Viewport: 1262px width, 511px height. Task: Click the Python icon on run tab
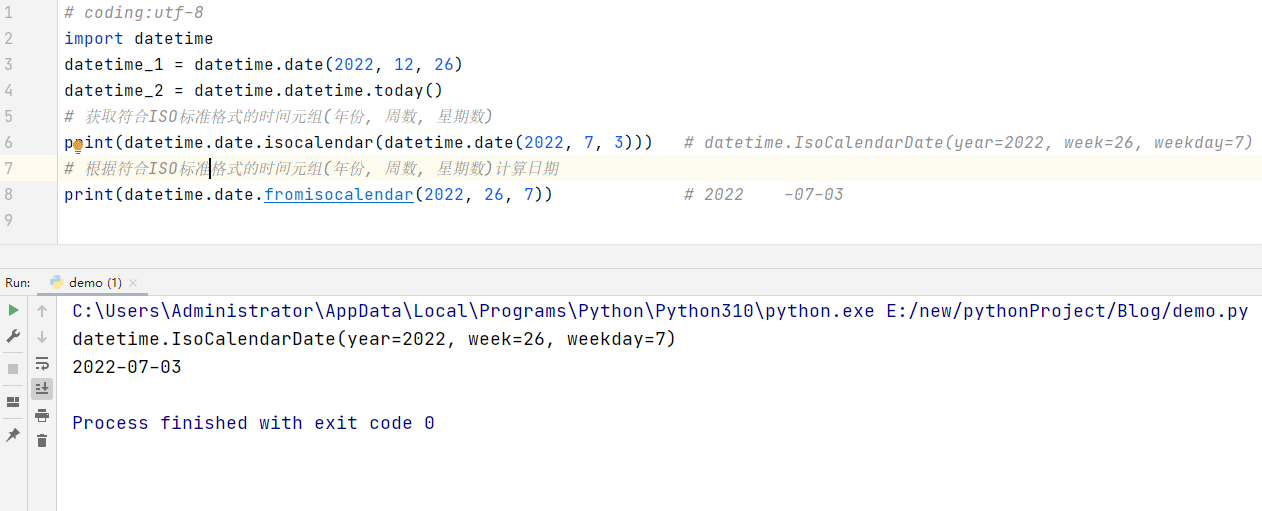[x=56, y=283]
